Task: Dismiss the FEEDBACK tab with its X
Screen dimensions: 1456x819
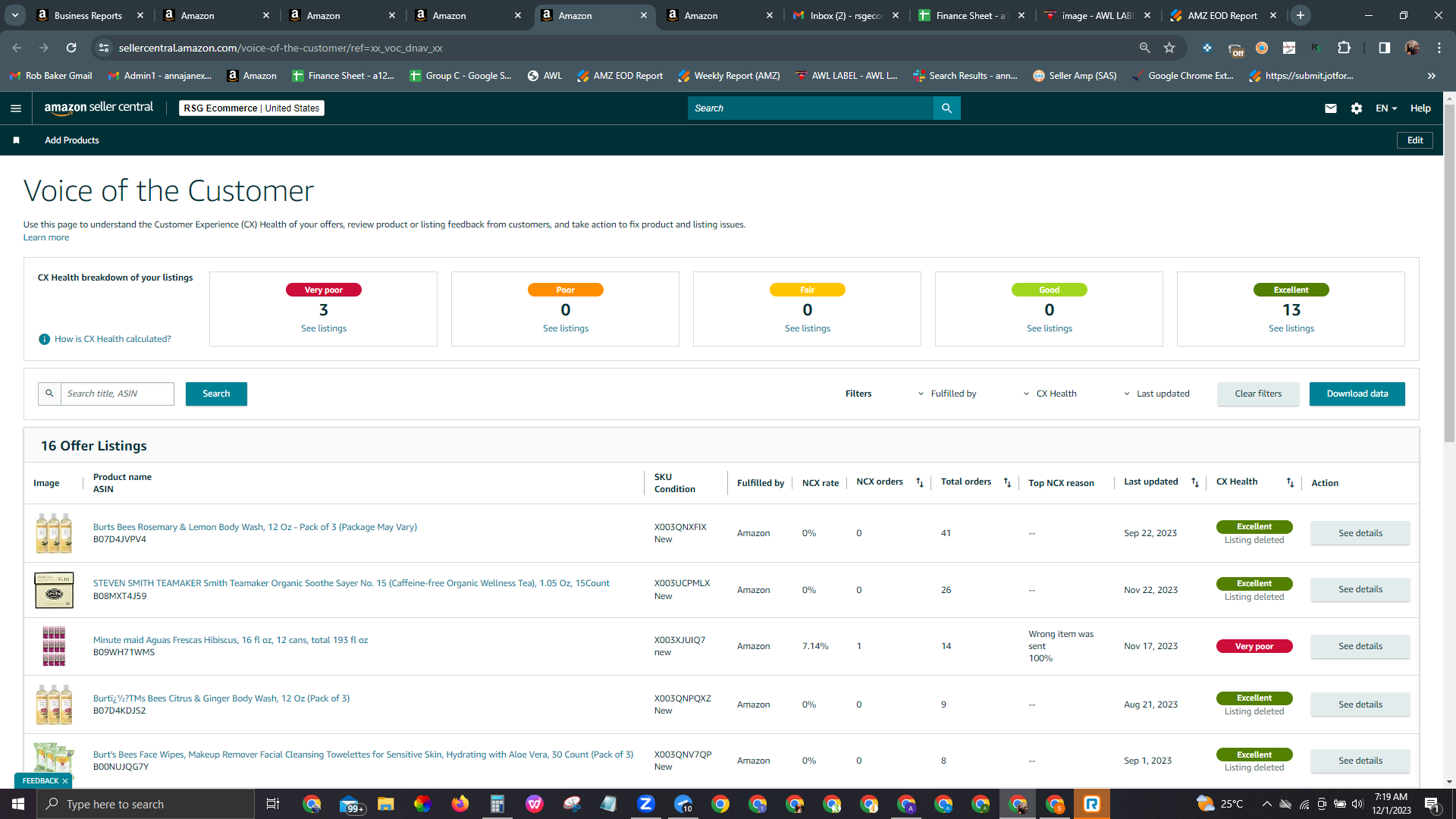Action: (x=65, y=781)
